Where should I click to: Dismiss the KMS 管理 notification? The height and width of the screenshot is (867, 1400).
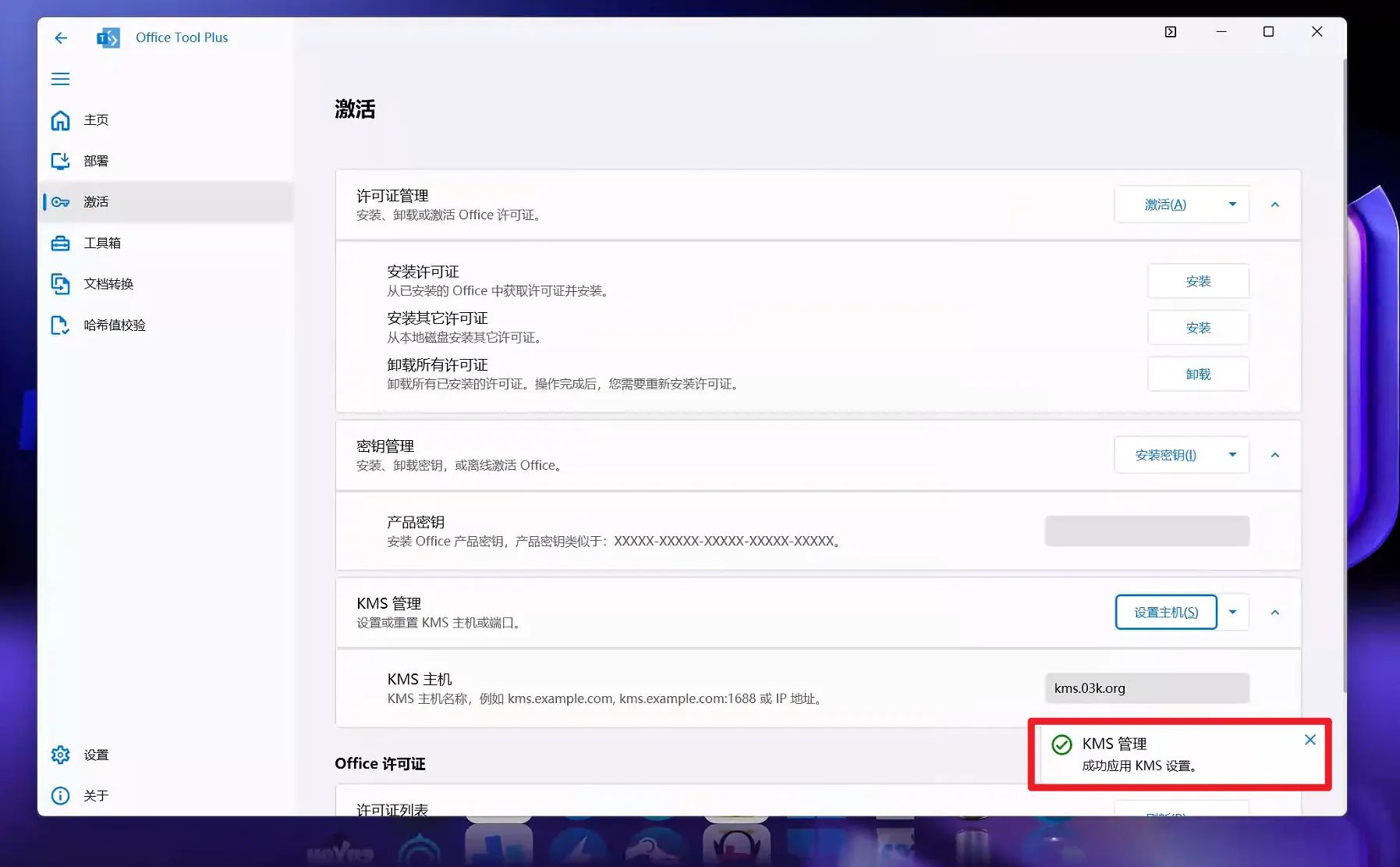[1310, 740]
